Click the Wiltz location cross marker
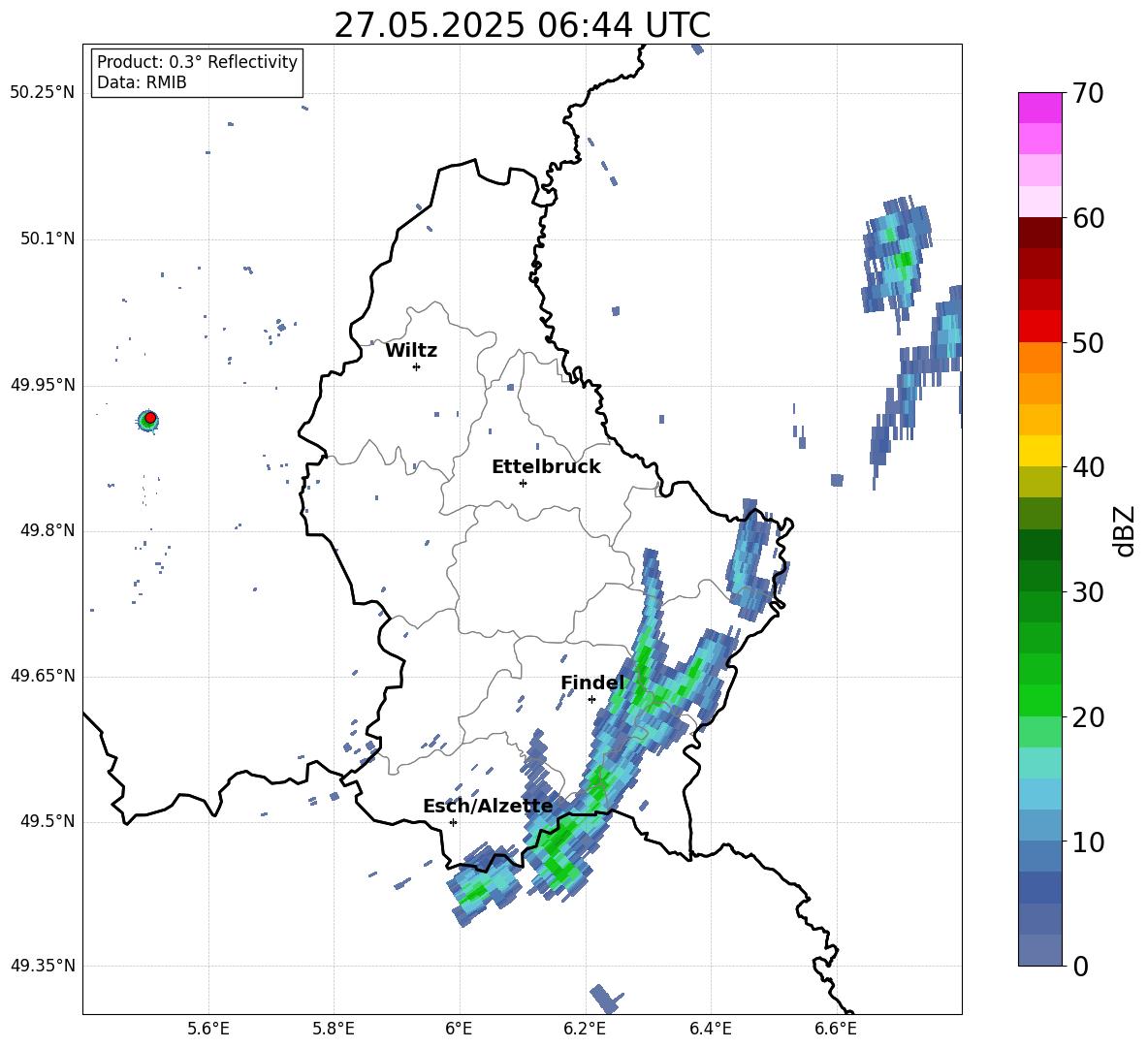The height and width of the screenshot is (1048, 1148). click(x=416, y=366)
